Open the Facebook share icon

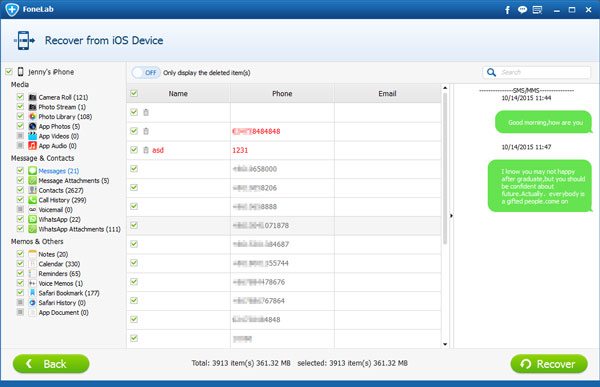(507, 10)
